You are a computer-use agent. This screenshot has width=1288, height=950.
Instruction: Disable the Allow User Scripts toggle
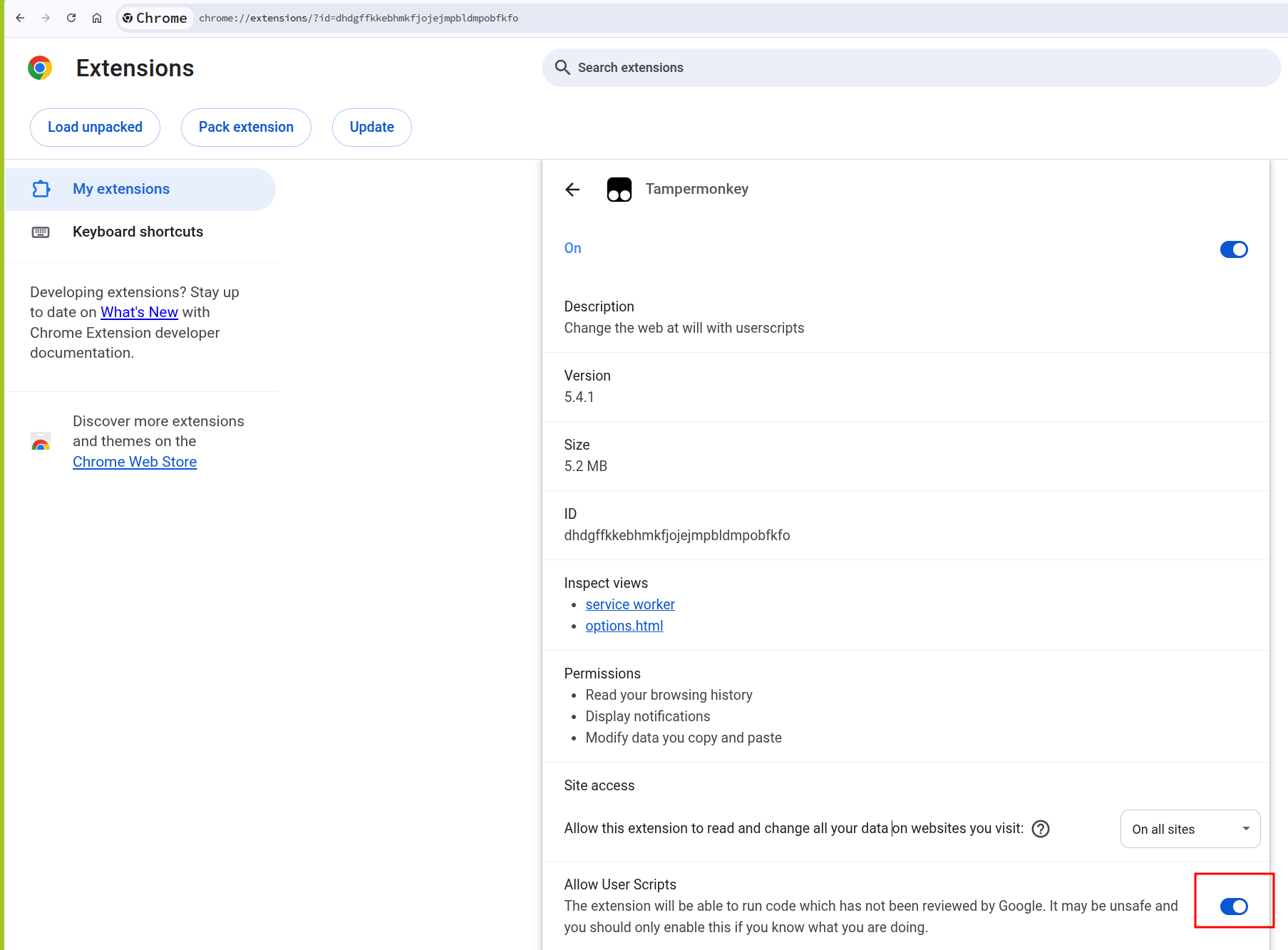1233,906
